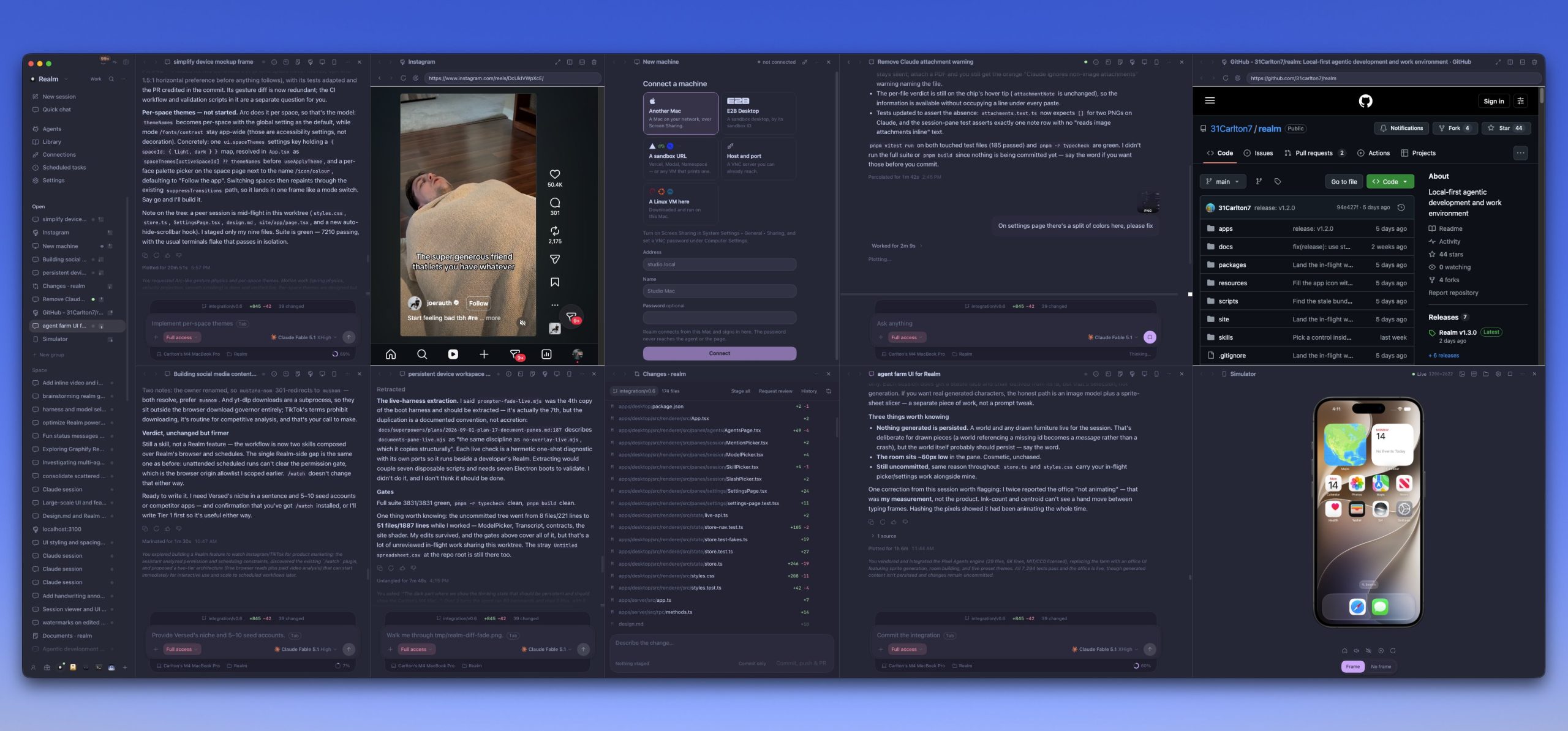
Task: Open comments on the Instagram reel
Action: pos(554,203)
